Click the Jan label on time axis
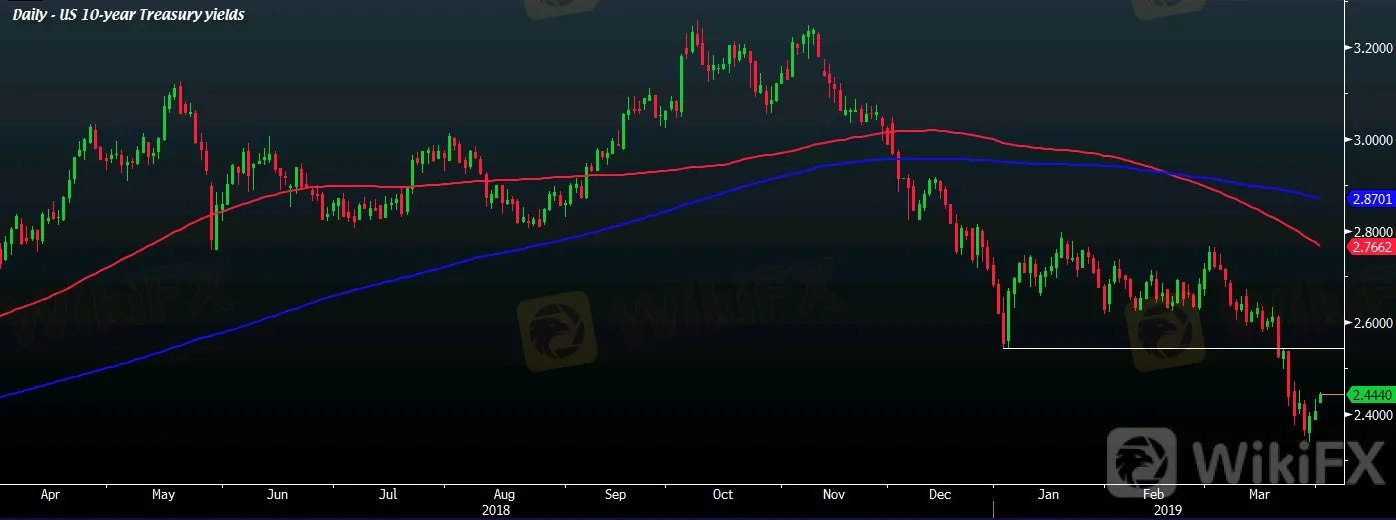1396x520 pixels. pos(1048,494)
